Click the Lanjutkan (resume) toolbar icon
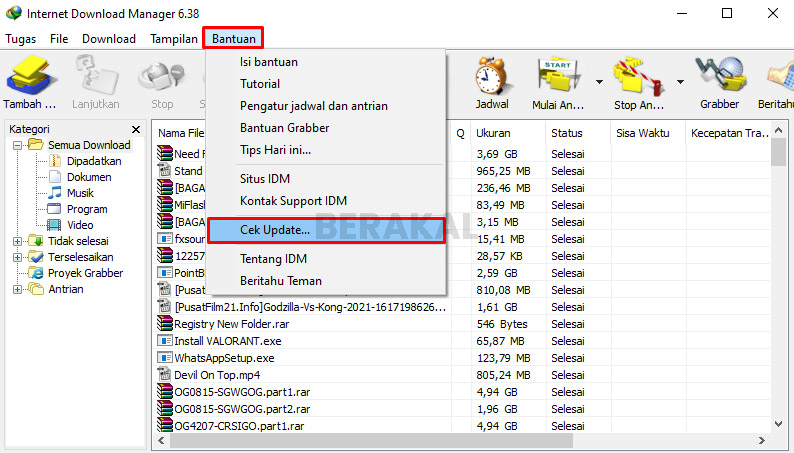The height and width of the screenshot is (453, 794). click(x=96, y=76)
